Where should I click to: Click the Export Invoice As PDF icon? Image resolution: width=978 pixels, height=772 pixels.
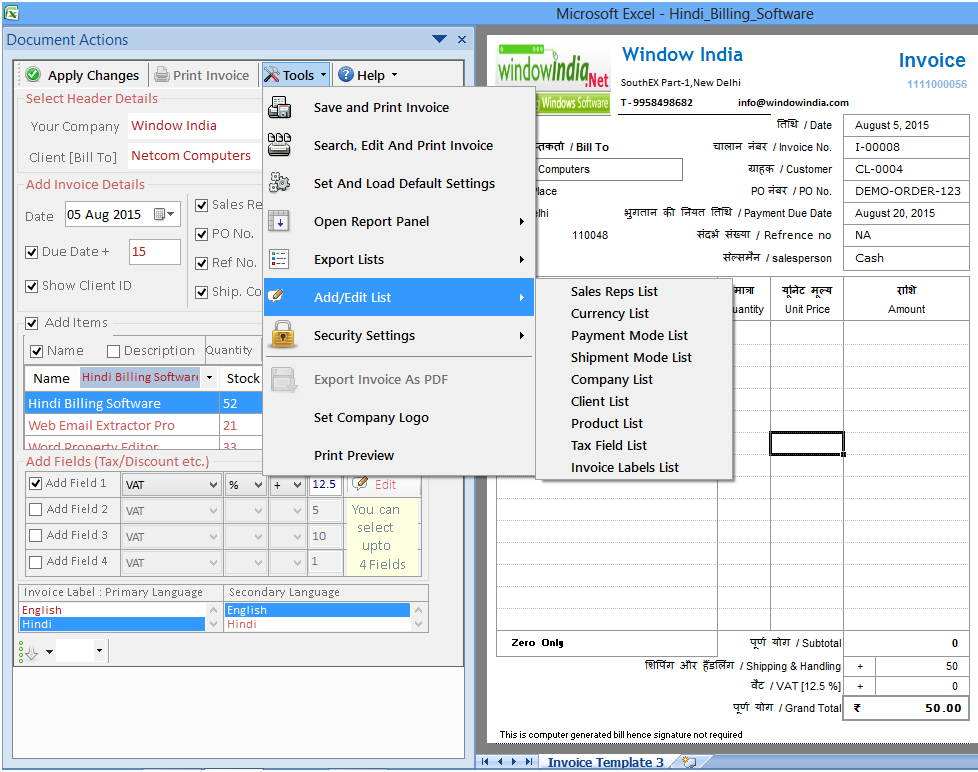284,380
